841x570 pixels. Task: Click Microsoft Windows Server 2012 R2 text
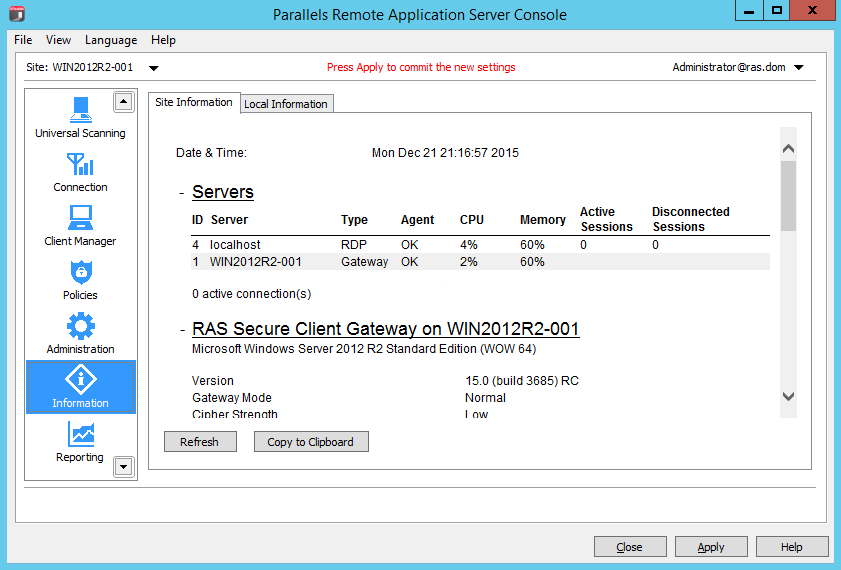click(364, 349)
